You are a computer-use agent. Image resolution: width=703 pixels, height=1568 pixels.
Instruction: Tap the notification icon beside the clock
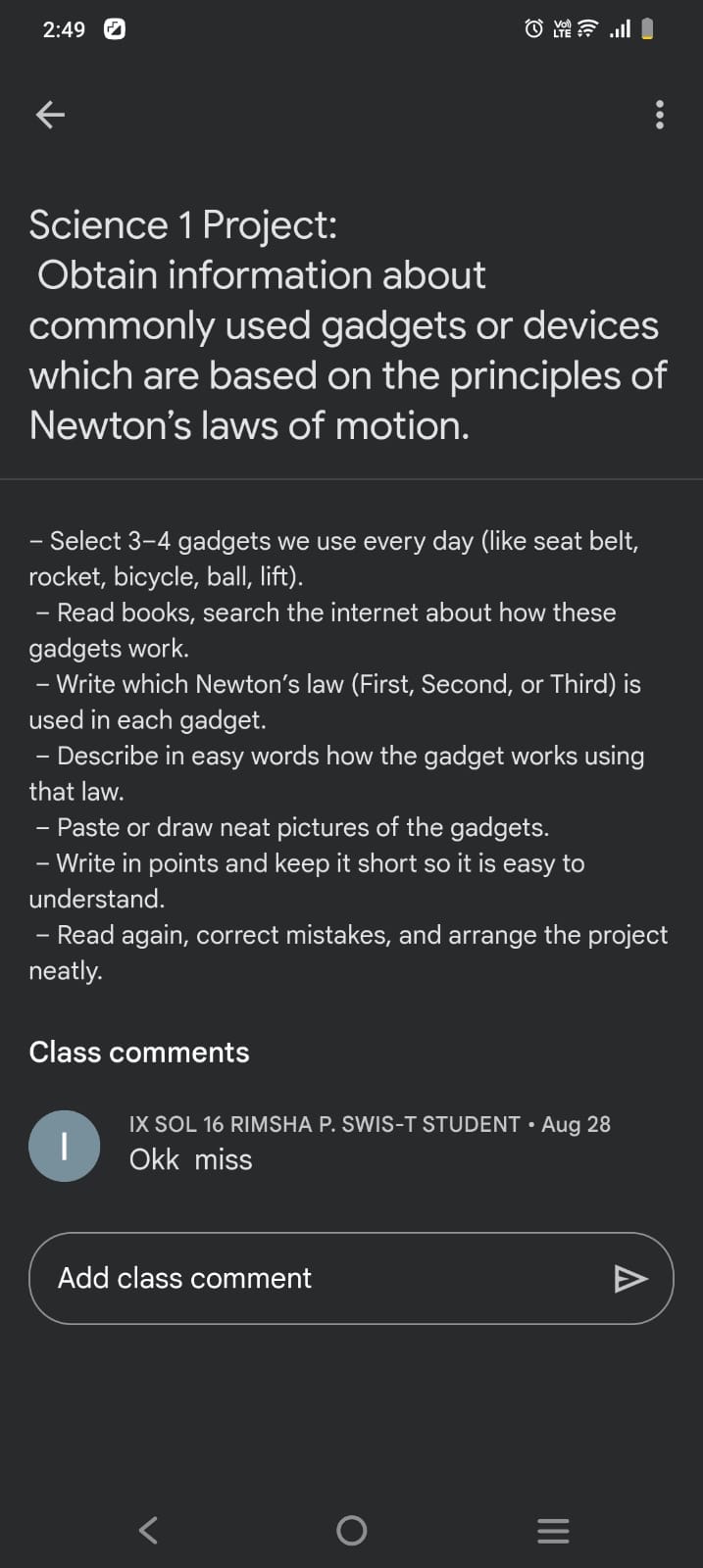(x=114, y=29)
